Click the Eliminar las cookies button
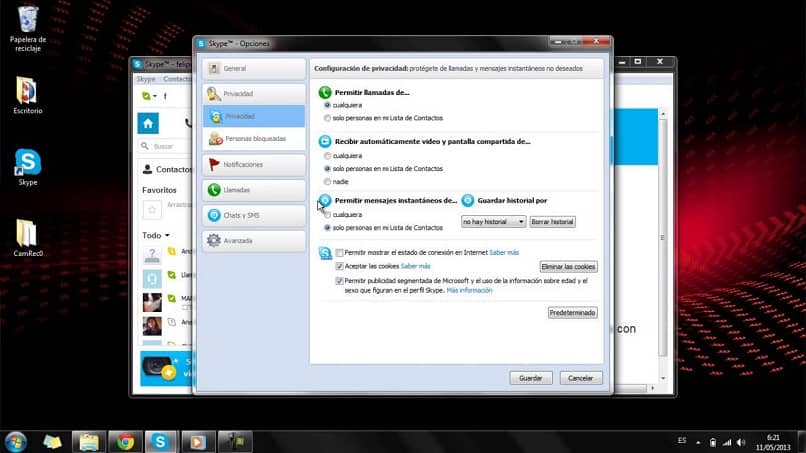The width and height of the screenshot is (806, 453). [568, 267]
